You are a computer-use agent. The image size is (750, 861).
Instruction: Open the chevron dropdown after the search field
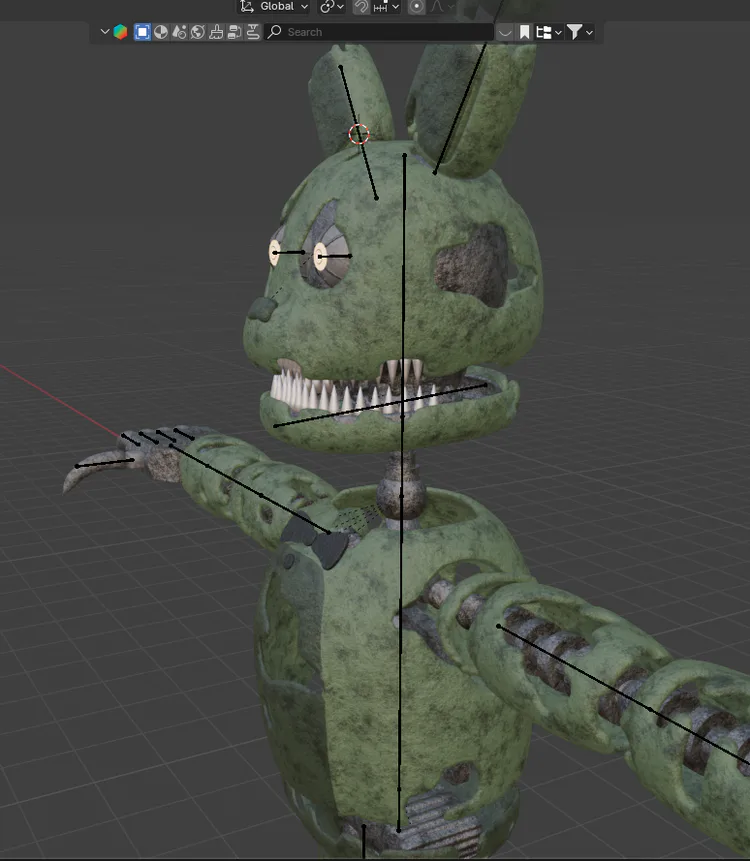pyautogui.click(x=505, y=32)
